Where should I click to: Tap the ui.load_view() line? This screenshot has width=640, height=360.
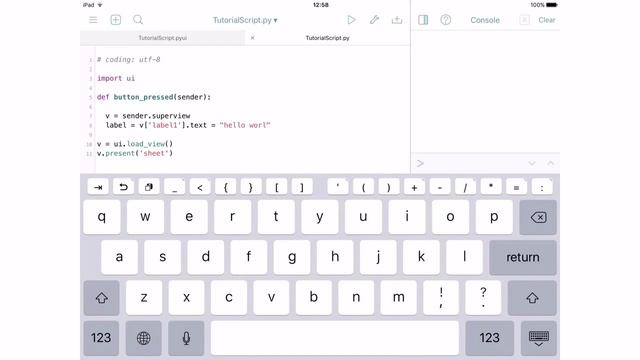click(x=135, y=144)
